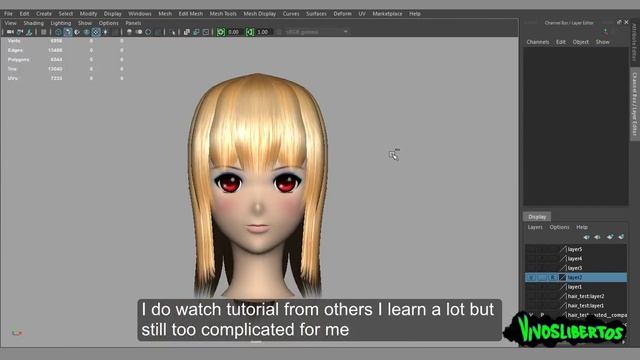The height and width of the screenshot is (360, 640).
Task: Open the sRGB gamma view transform dropdown
Action: click(316, 32)
